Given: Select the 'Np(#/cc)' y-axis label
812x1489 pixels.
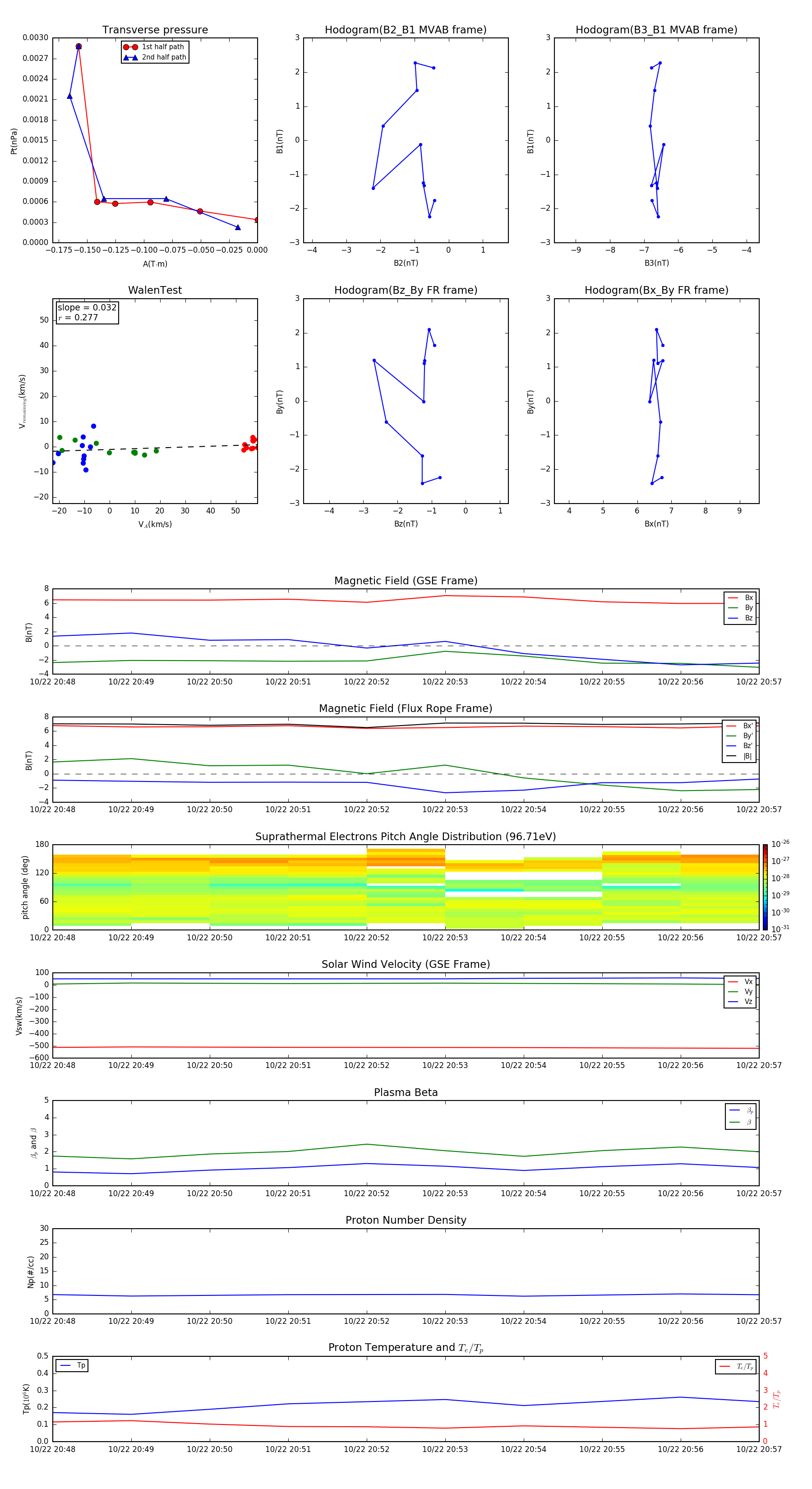Looking at the screenshot, I should pos(31,1272).
